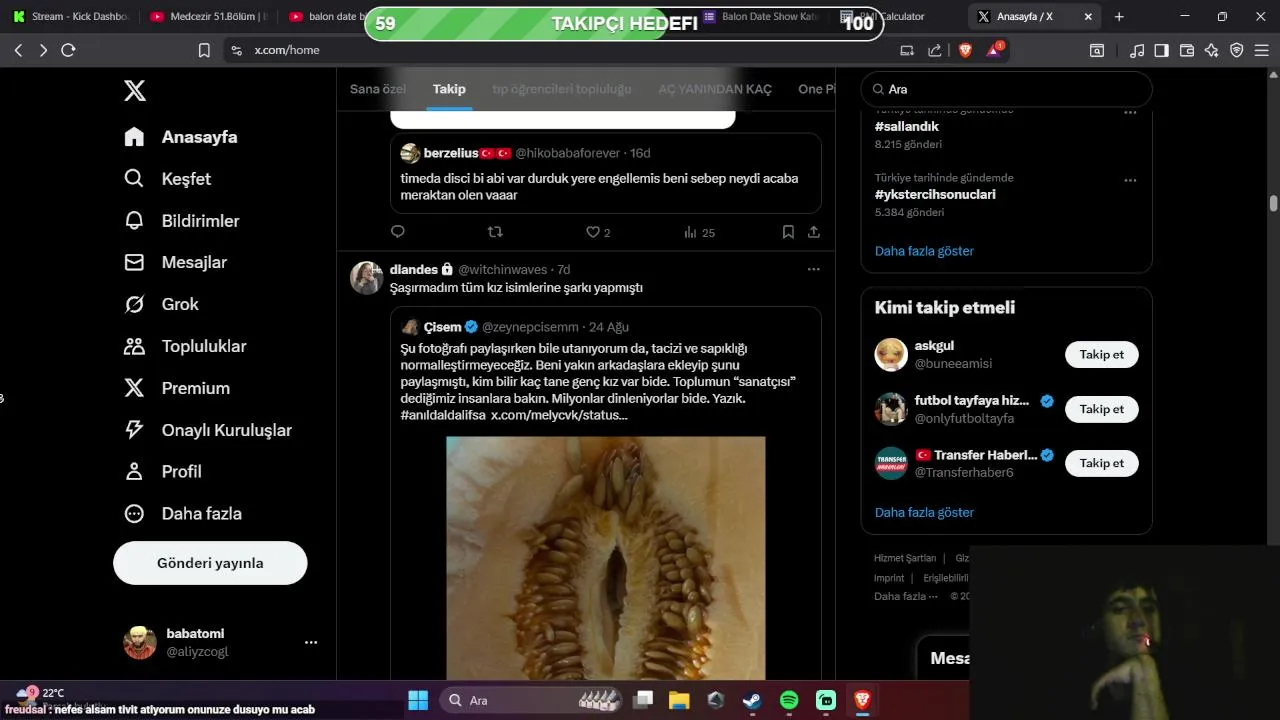1280x720 pixels.
Task: Open the browser share icon in address bar
Action: 934,50
